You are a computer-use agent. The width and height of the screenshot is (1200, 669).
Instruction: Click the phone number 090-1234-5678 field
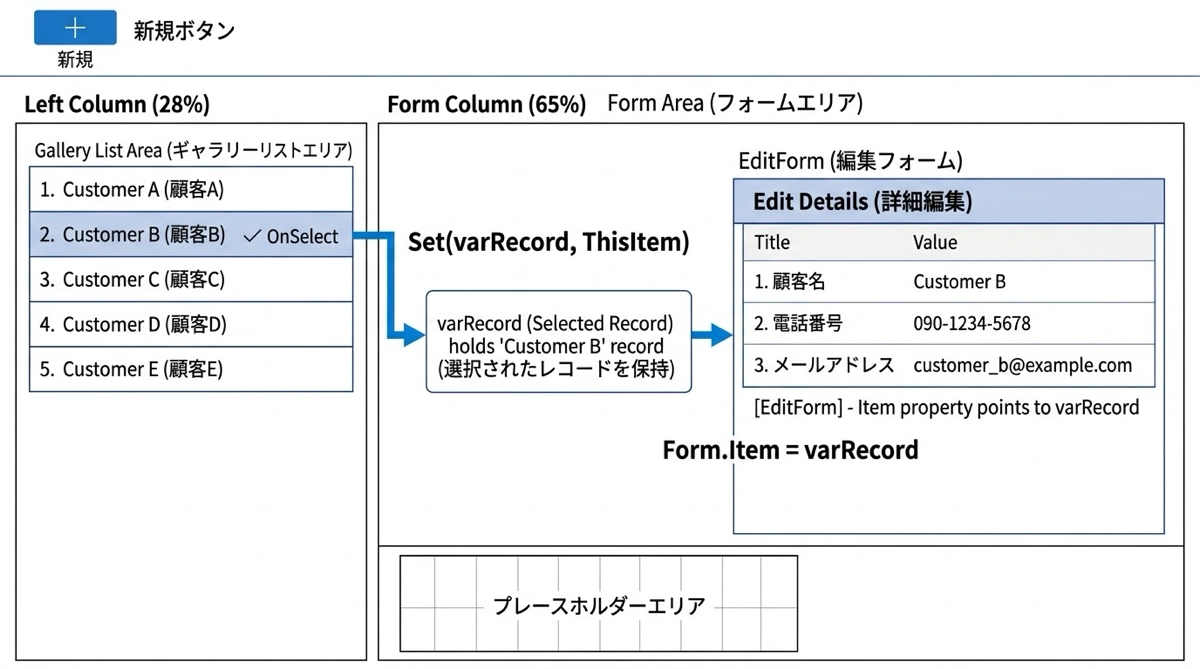(971, 324)
